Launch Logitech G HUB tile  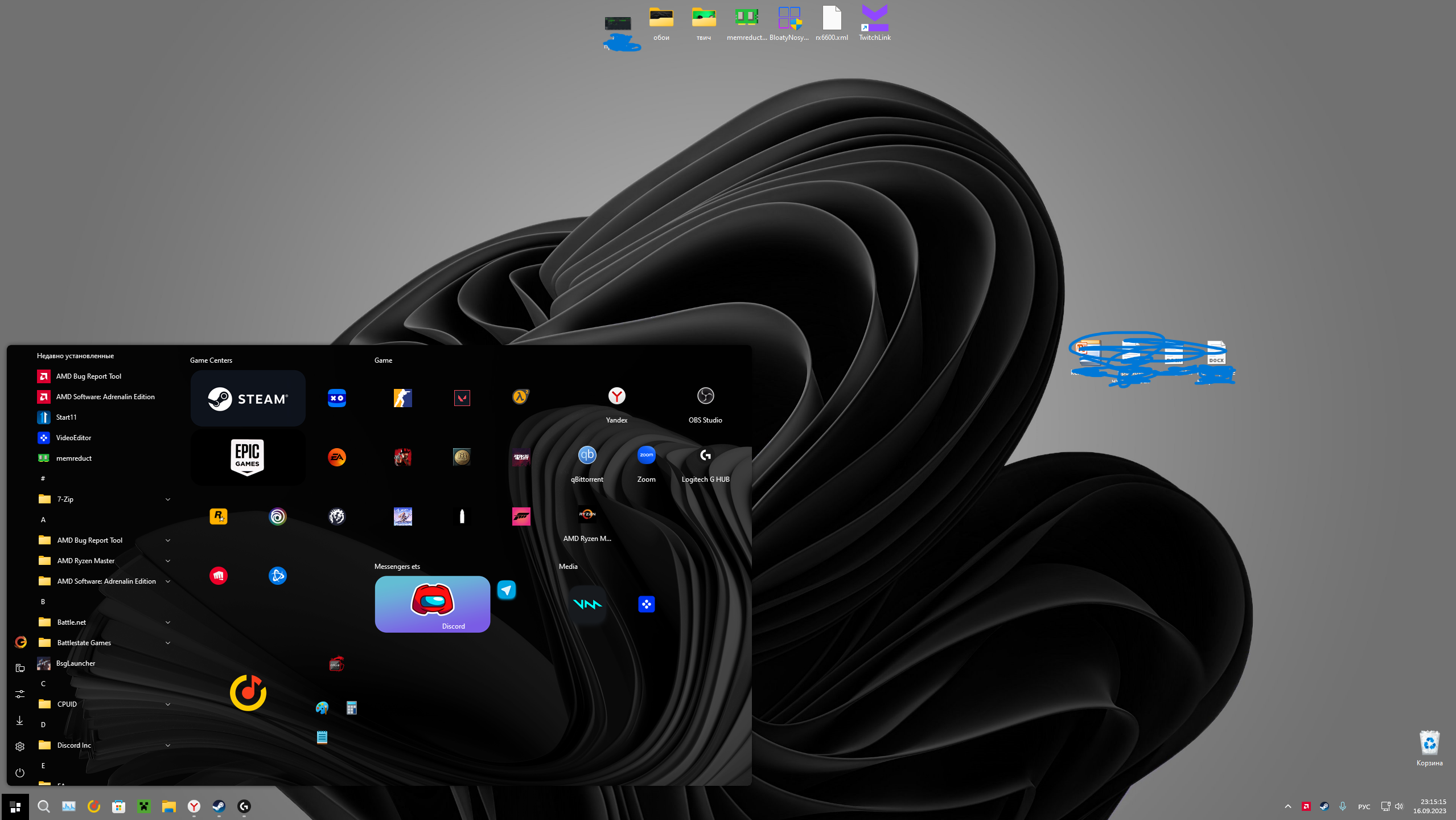pos(705,456)
